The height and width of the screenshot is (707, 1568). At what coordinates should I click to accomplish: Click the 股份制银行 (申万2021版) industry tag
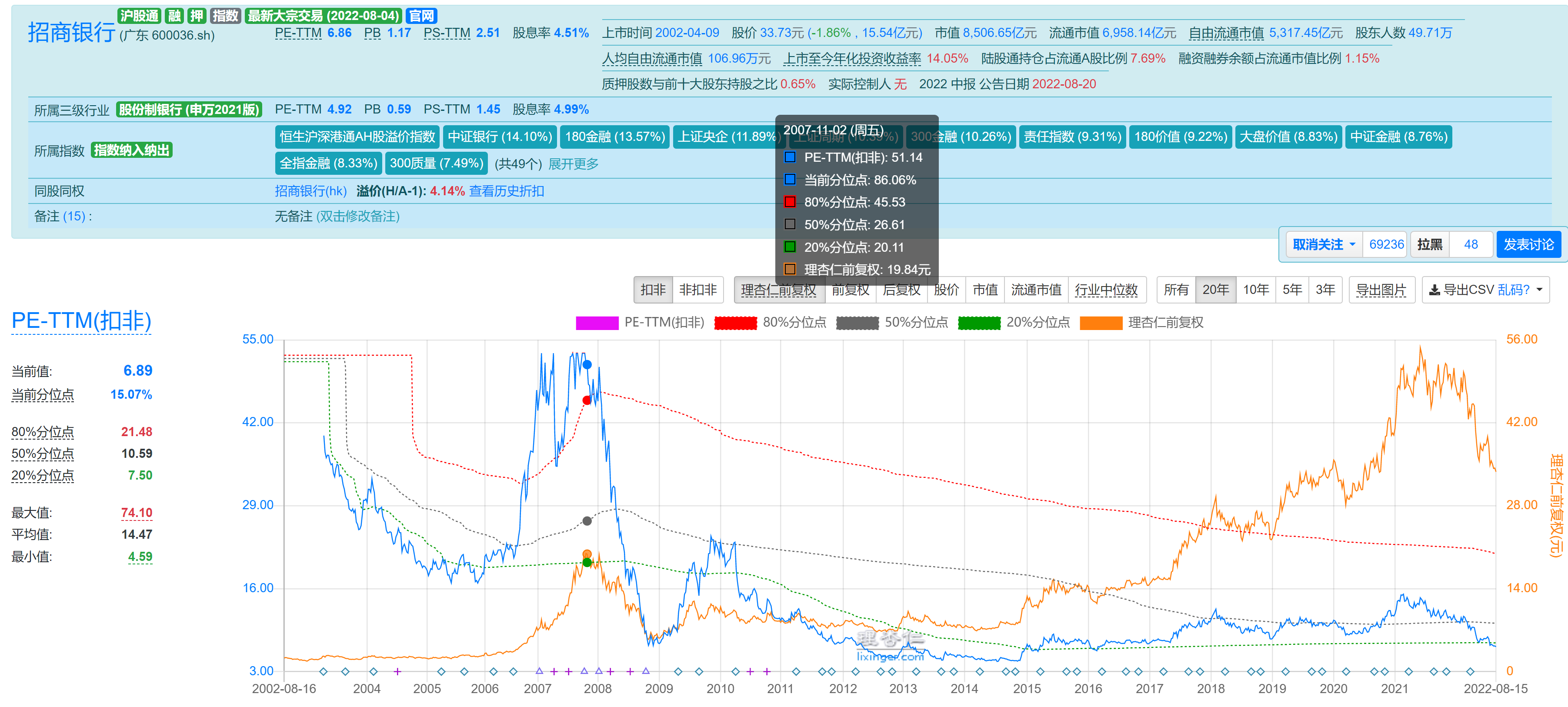pyautogui.click(x=189, y=110)
